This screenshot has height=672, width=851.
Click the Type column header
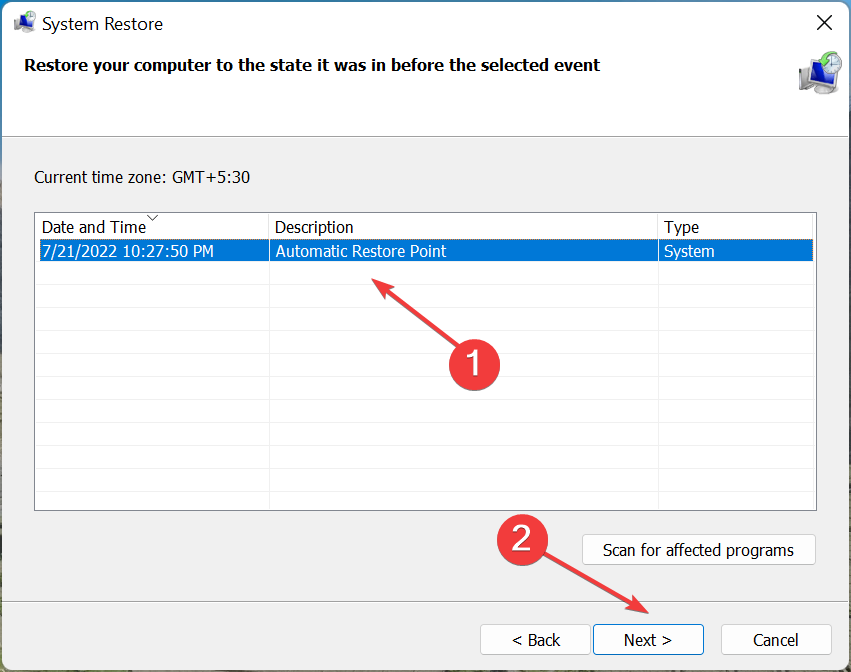[x=735, y=227]
